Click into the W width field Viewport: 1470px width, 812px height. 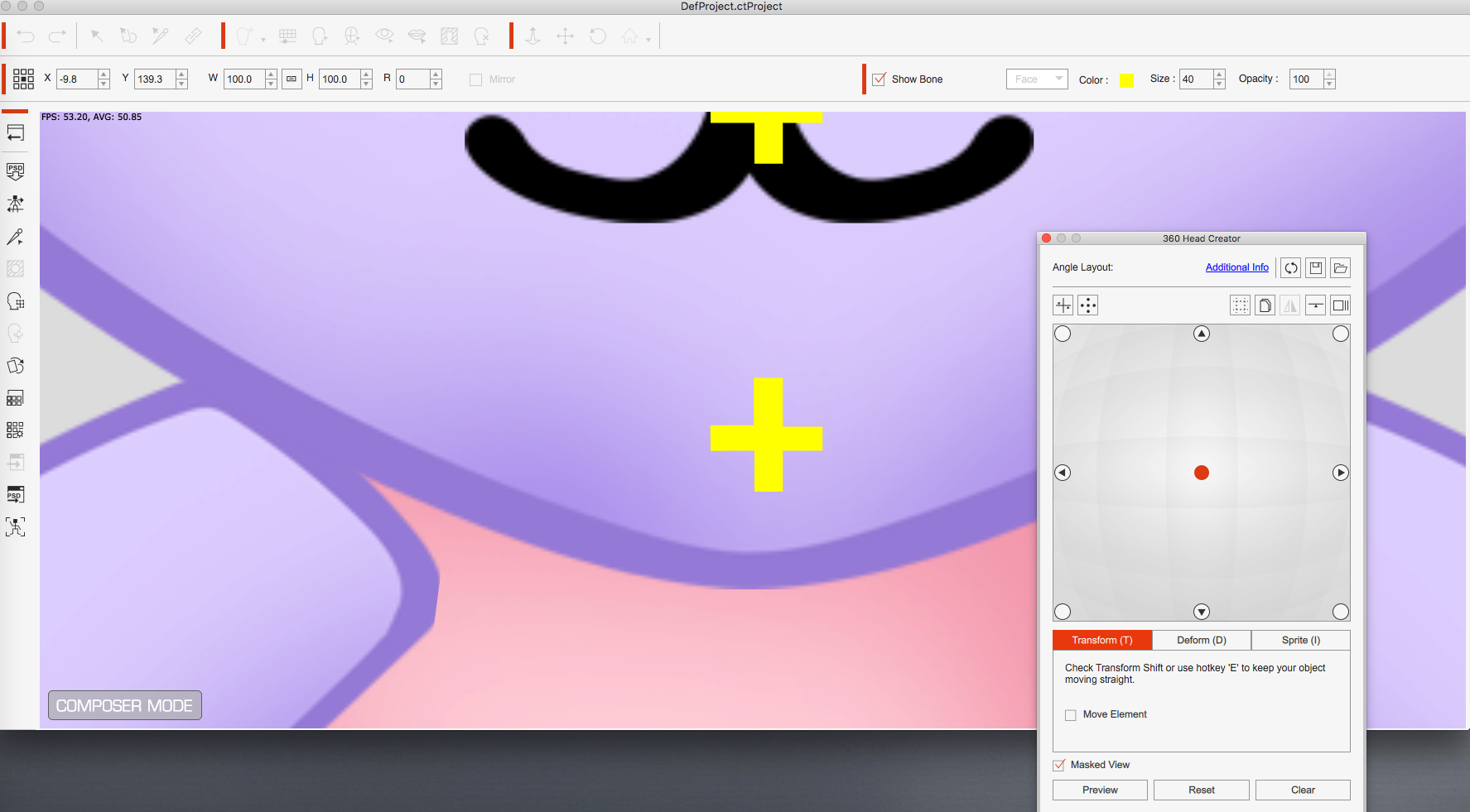coord(244,79)
